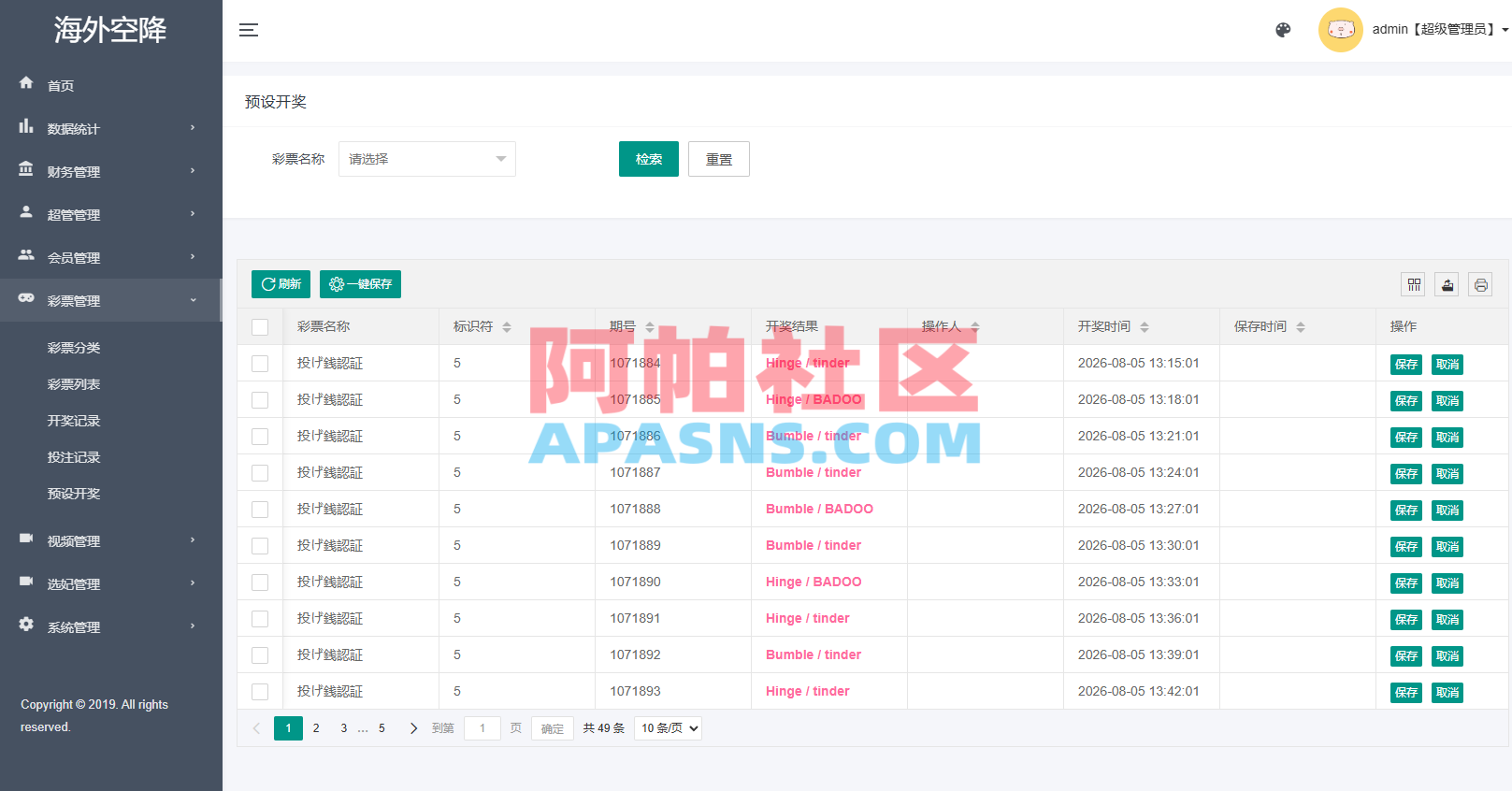Image resolution: width=1512 pixels, height=791 pixels.
Task: Click the camera icon for 视频管理
Action: tap(26, 538)
